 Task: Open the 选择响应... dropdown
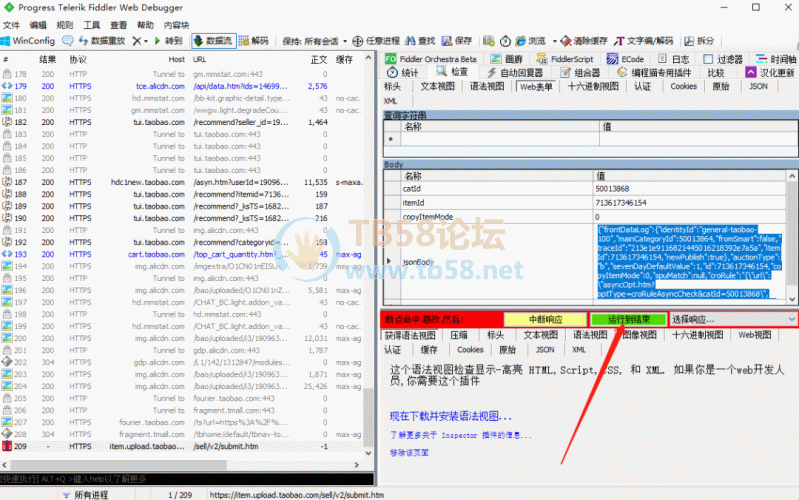[x=733, y=320]
